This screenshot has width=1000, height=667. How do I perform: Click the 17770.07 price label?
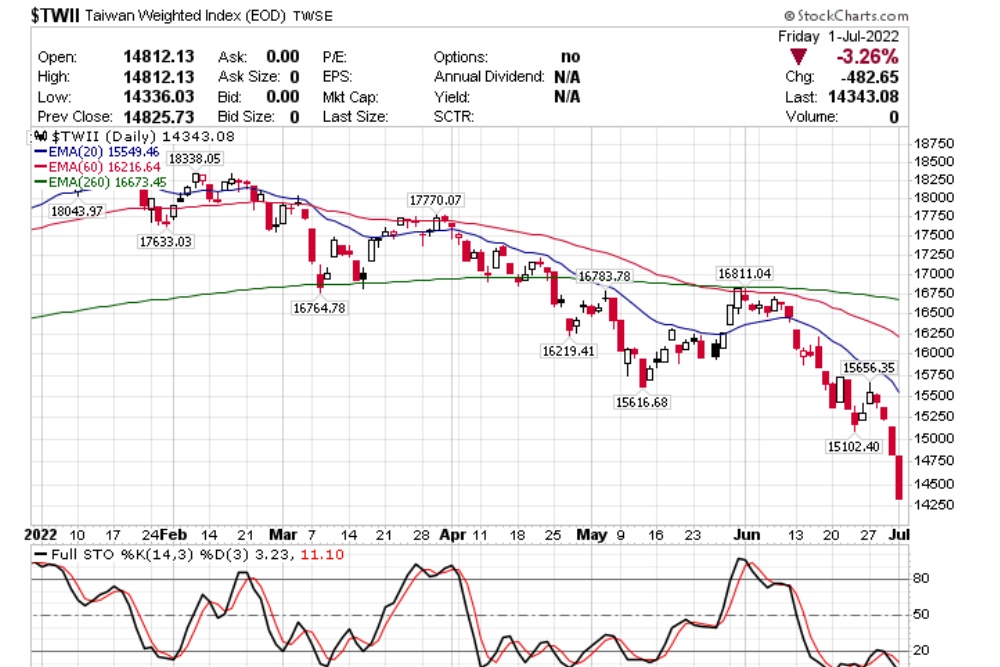435,200
